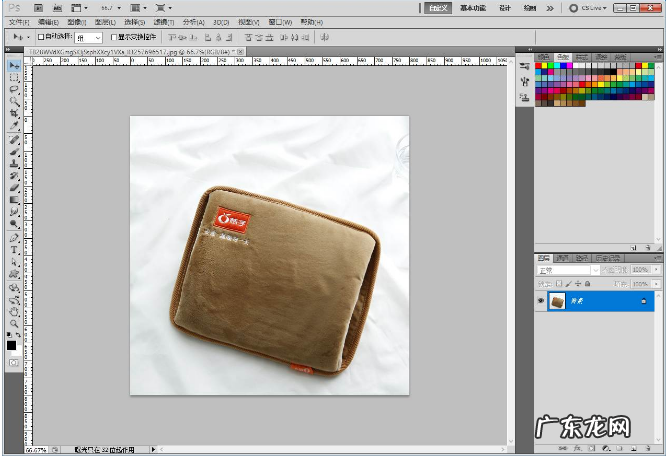Select the Move tool in toolbox
This screenshot has width=669, height=456.
click(14, 66)
